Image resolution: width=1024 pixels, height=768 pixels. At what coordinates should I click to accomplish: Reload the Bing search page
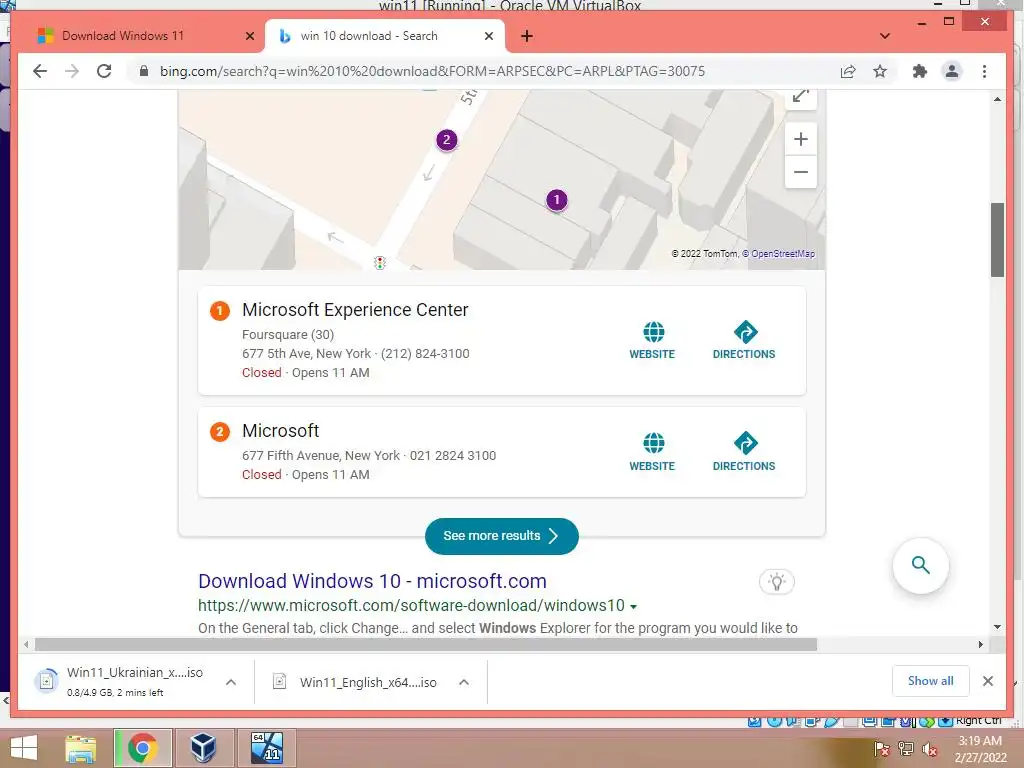coord(104,71)
